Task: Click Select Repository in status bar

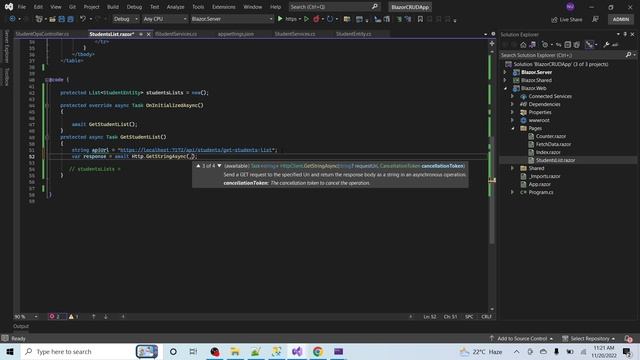Action: 589,338
